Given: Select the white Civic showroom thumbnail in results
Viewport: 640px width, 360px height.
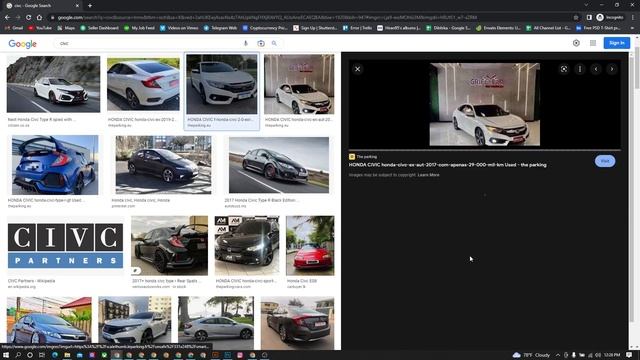Looking at the screenshot, I should click(x=299, y=84).
